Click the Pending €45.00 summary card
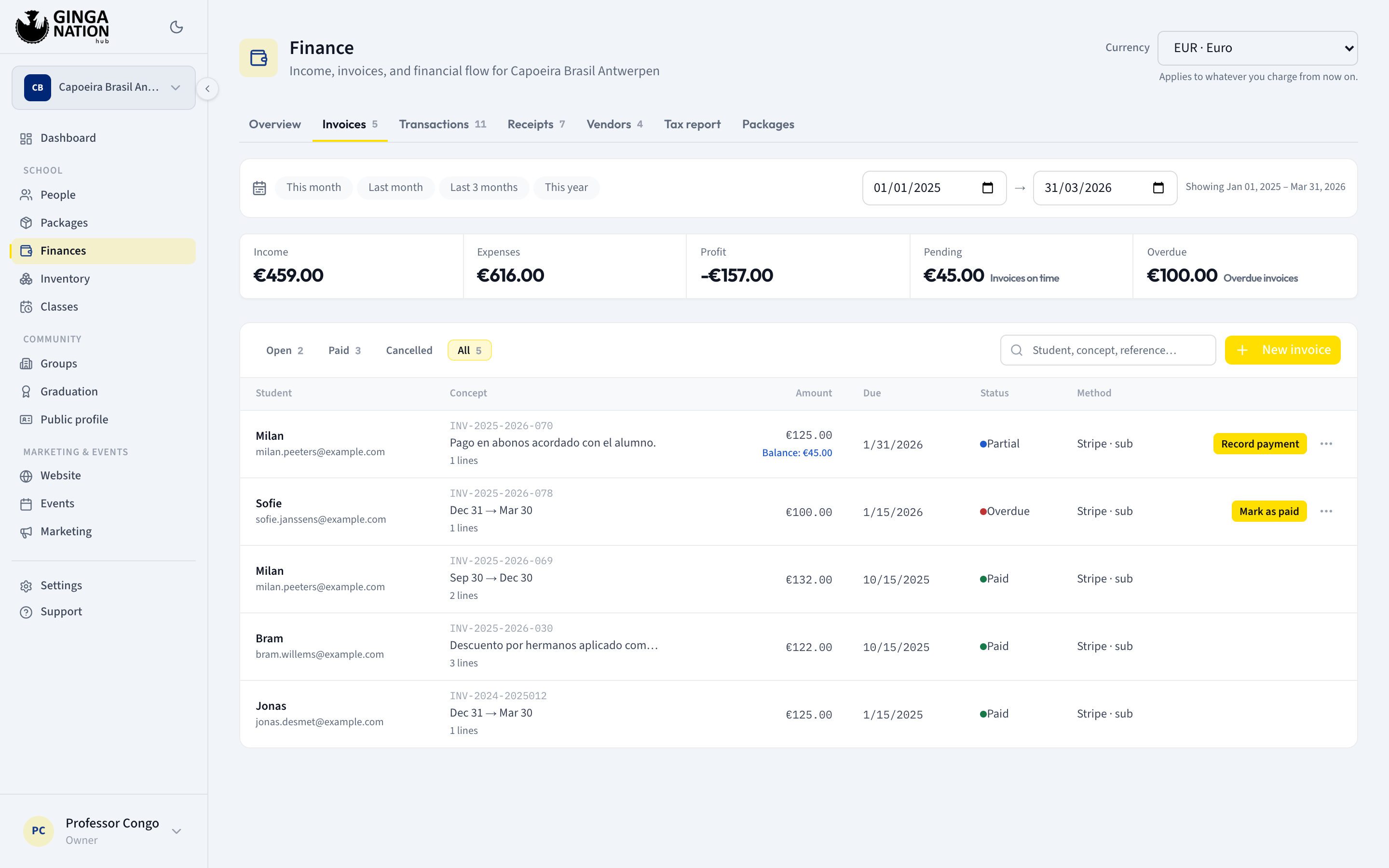This screenshot has height=868, width=1389. [1021, 266]
